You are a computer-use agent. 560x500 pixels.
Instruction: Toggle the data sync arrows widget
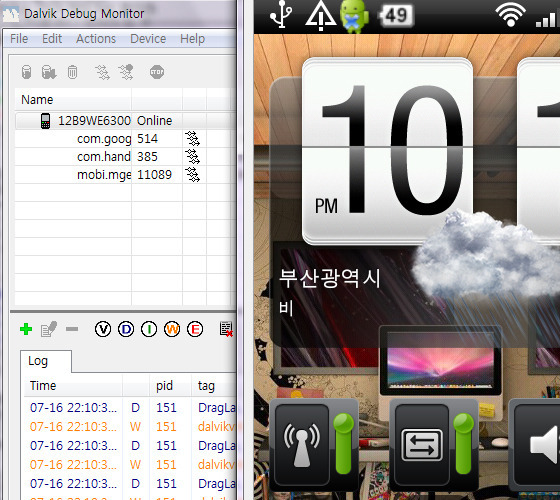pyautogui.click(x=434, y=444)
